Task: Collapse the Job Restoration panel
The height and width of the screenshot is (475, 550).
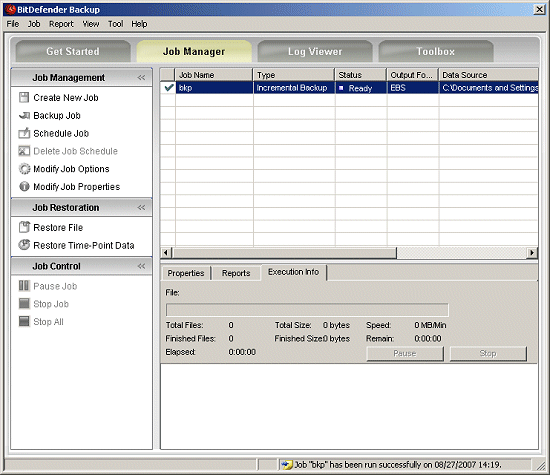Action: pyautogui.click(x=141, y=208)
